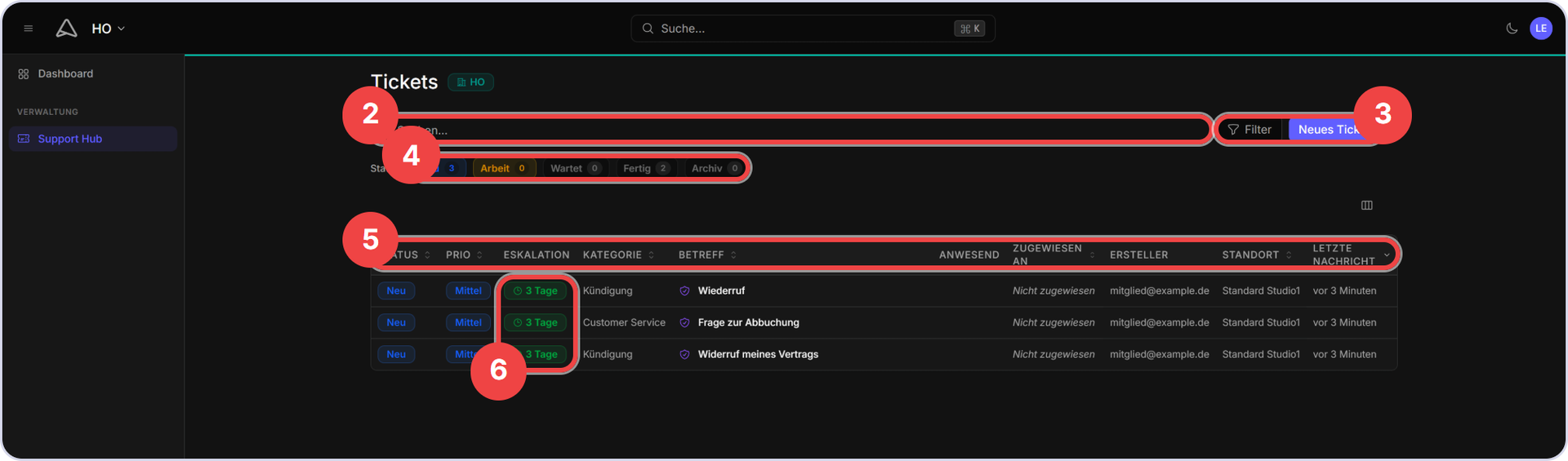Screen dimensions: 1568x461
Task: Click Neu badge in Frage zur Abbuchung row
Action: pos(396,323)
